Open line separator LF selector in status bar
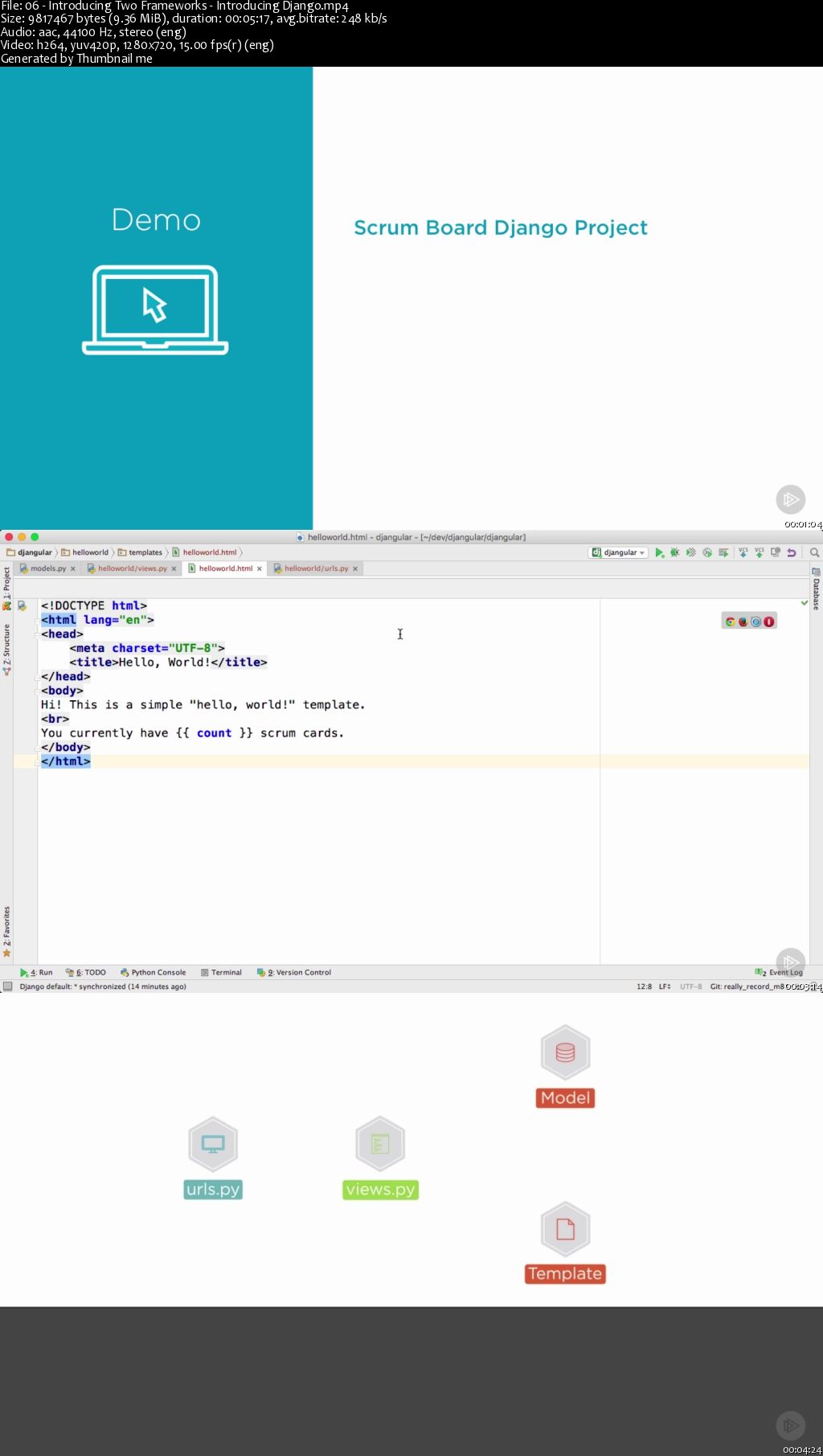The image size is (823, 1456). click(x=665, y=986)
